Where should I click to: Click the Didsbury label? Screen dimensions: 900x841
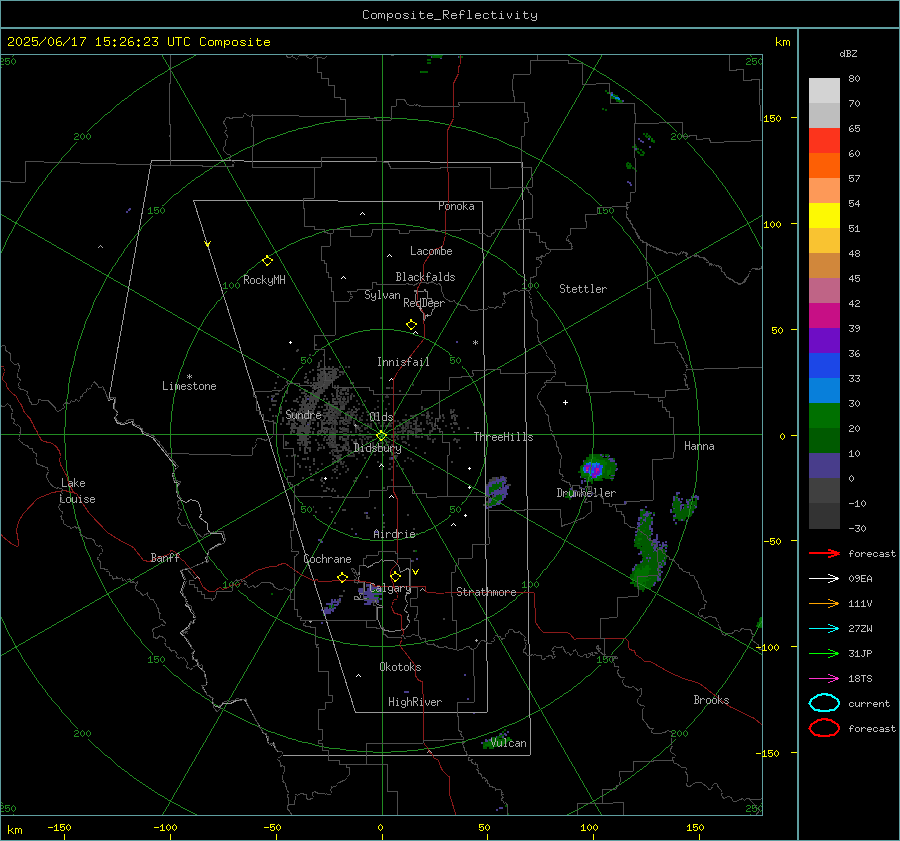click(x=377, y=448)
